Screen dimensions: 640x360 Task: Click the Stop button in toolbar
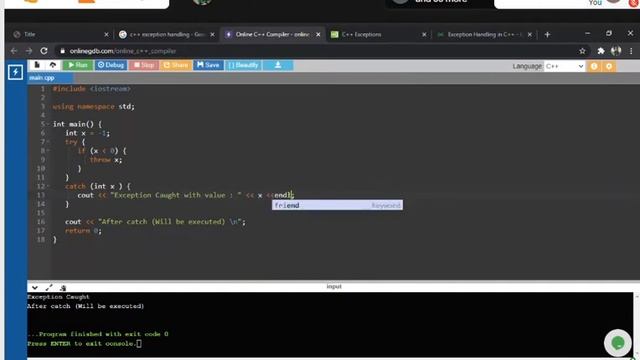pos(144,65)
